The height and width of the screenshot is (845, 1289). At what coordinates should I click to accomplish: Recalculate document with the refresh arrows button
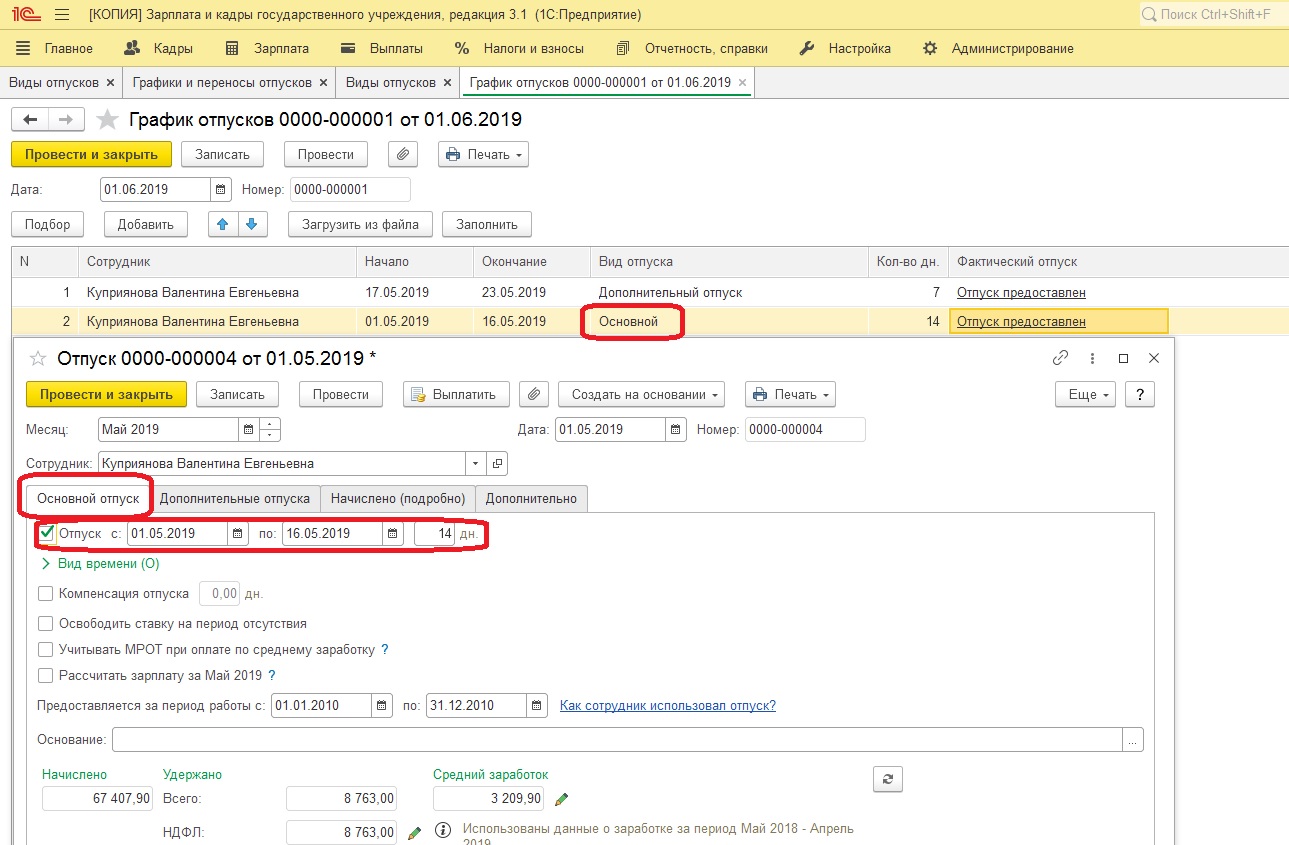pos(887,779)
